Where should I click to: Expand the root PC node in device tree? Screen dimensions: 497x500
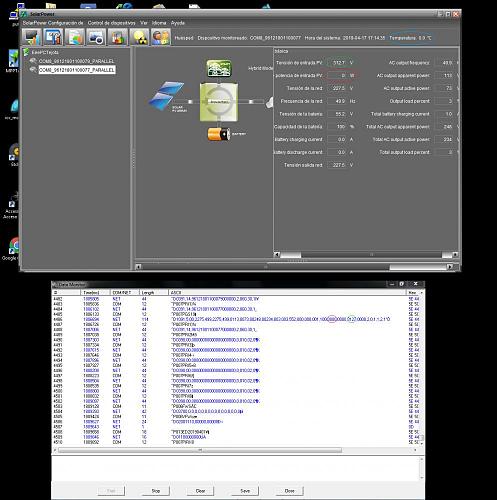[x=26, y=52]
